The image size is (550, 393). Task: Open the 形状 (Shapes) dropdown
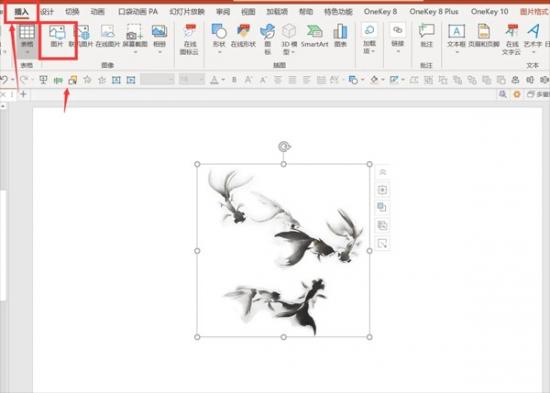219,39
